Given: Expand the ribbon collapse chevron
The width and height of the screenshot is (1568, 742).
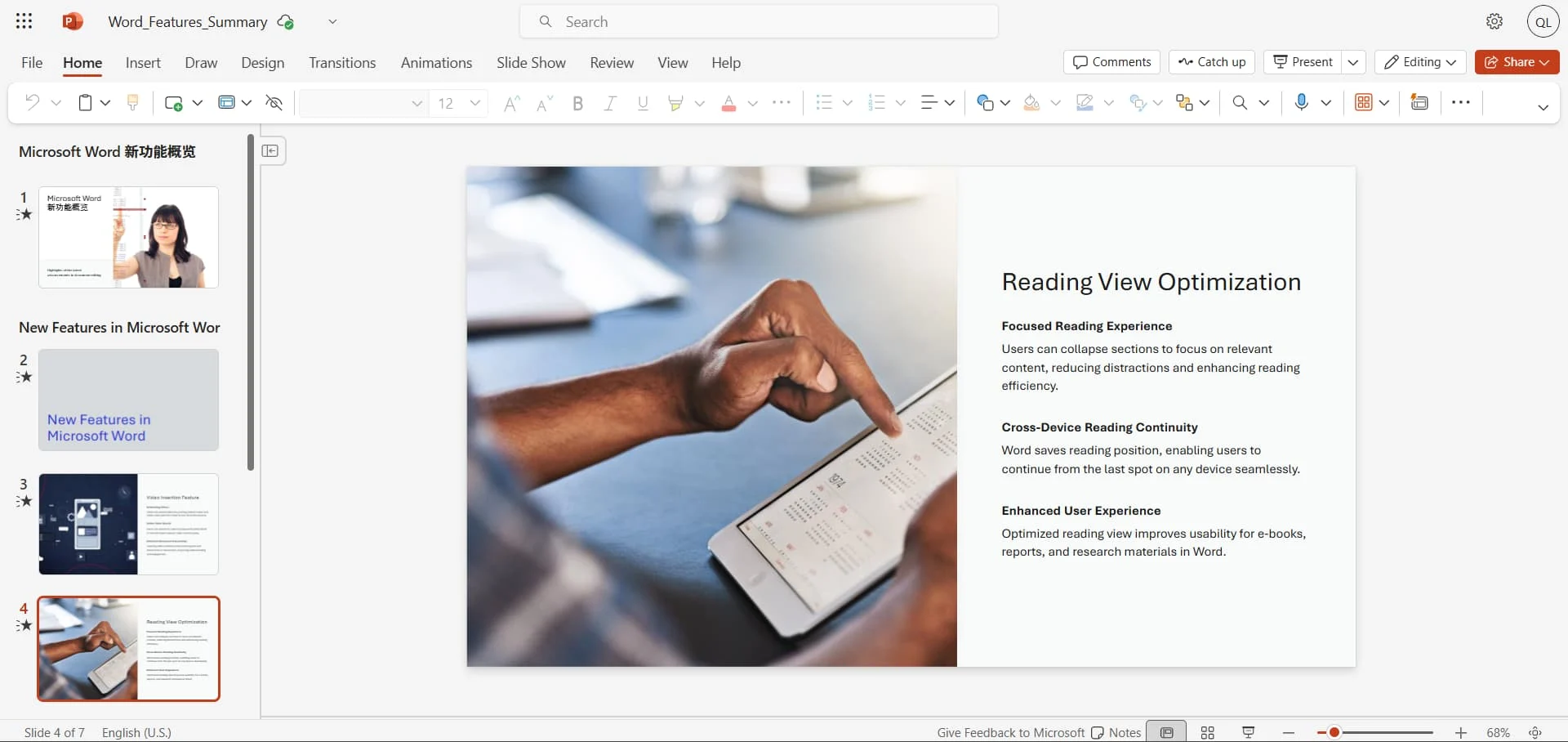Looking at the screenshot, I should 1543,107.
